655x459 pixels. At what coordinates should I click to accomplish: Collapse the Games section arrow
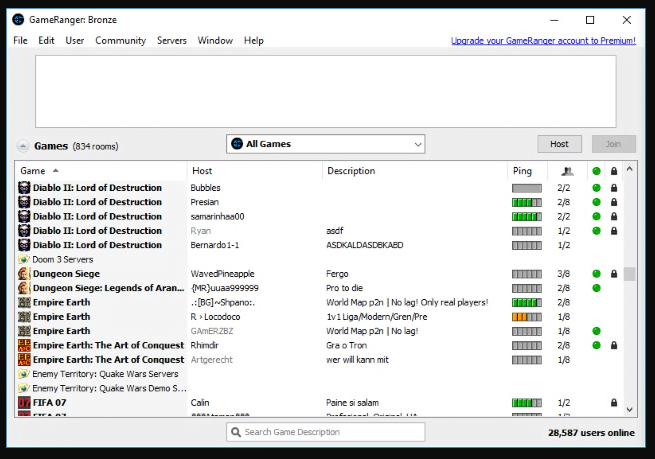tap(23, 145)
